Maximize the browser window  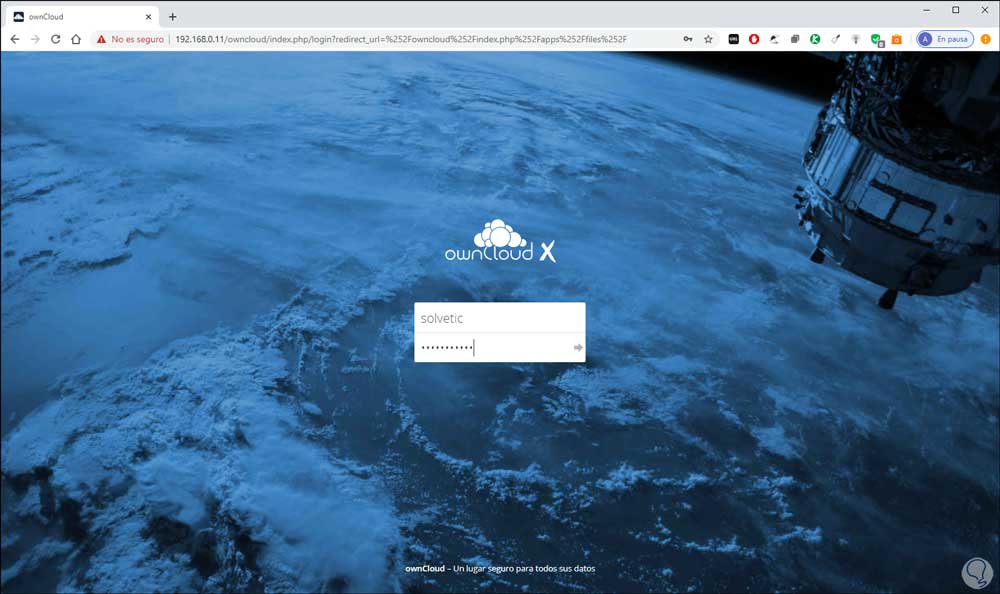955,10
